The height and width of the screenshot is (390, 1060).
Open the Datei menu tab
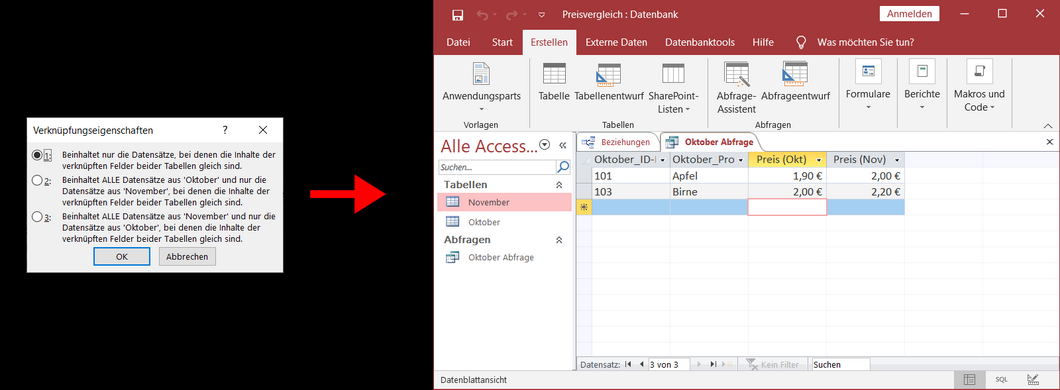tap(458, 42)
